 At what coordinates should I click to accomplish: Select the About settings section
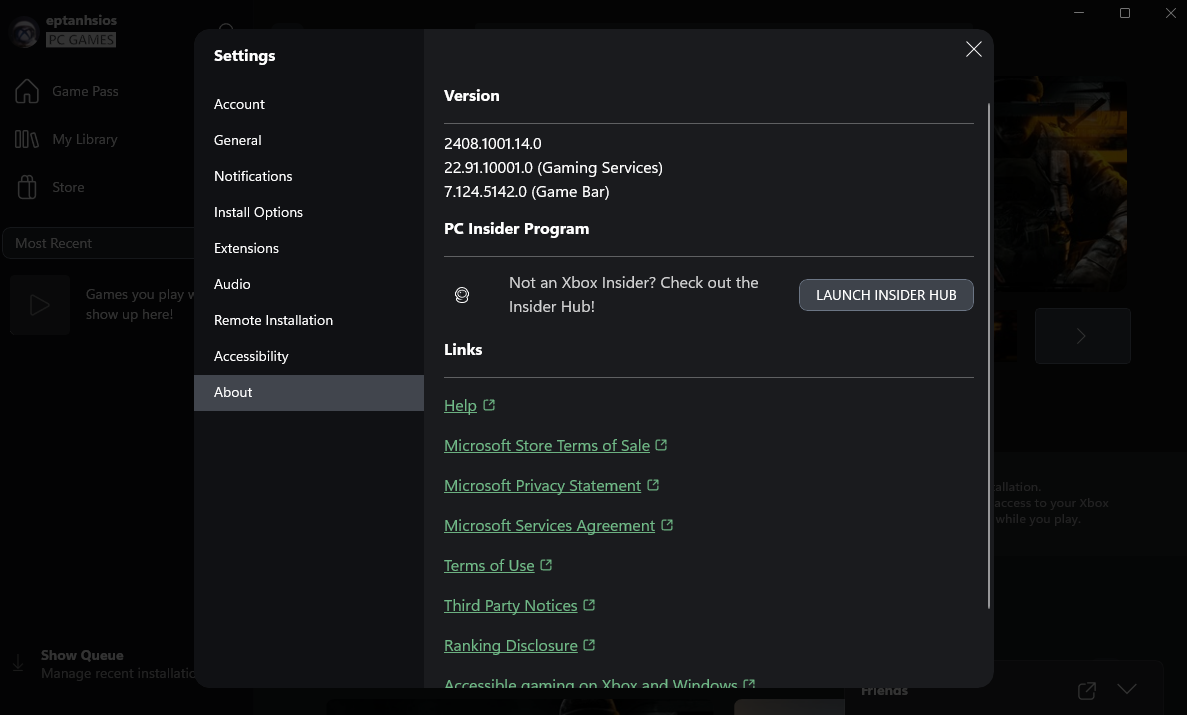point(309,392)
